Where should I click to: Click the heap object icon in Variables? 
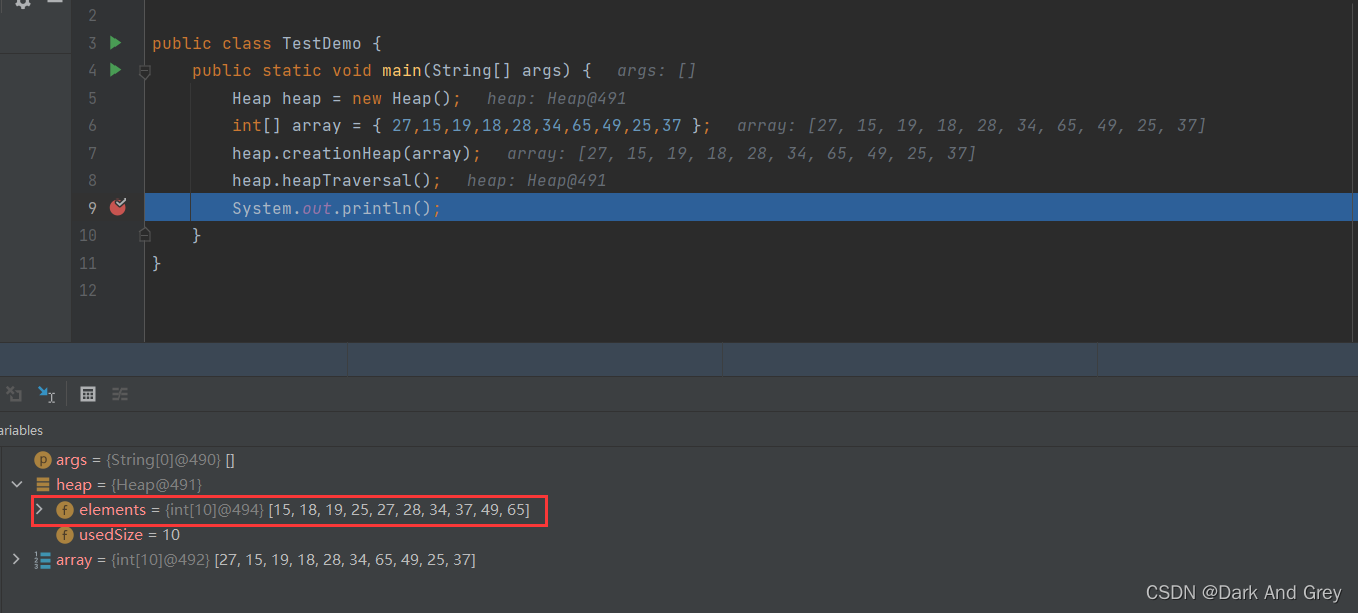[x=43, y=485]
